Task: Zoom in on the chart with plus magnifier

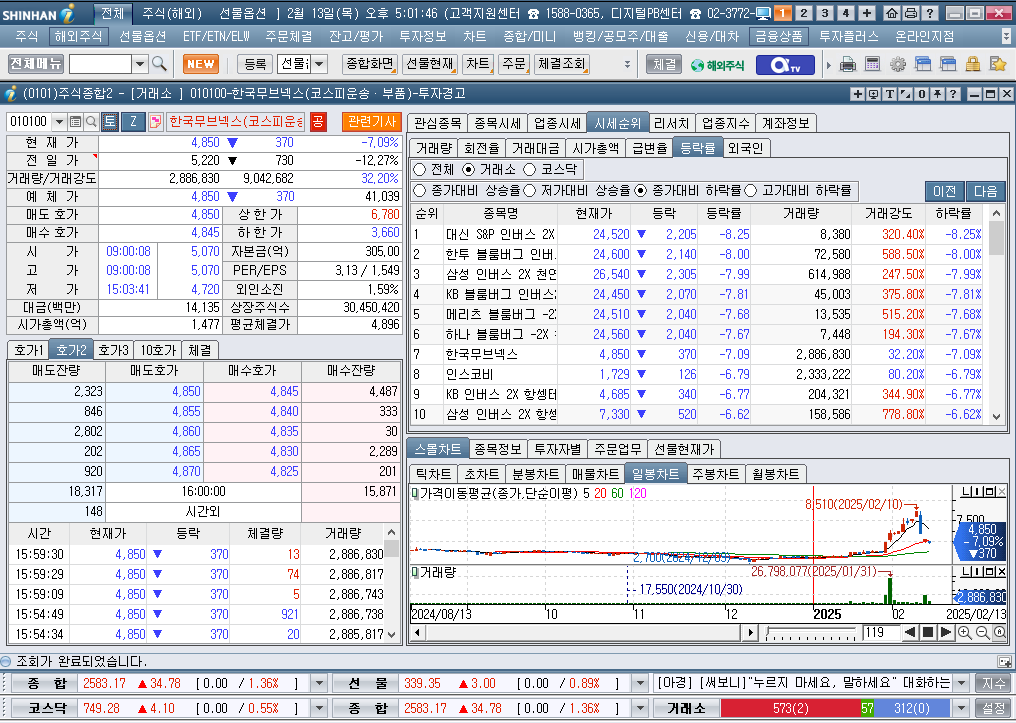Action: [x=964, y=633]
